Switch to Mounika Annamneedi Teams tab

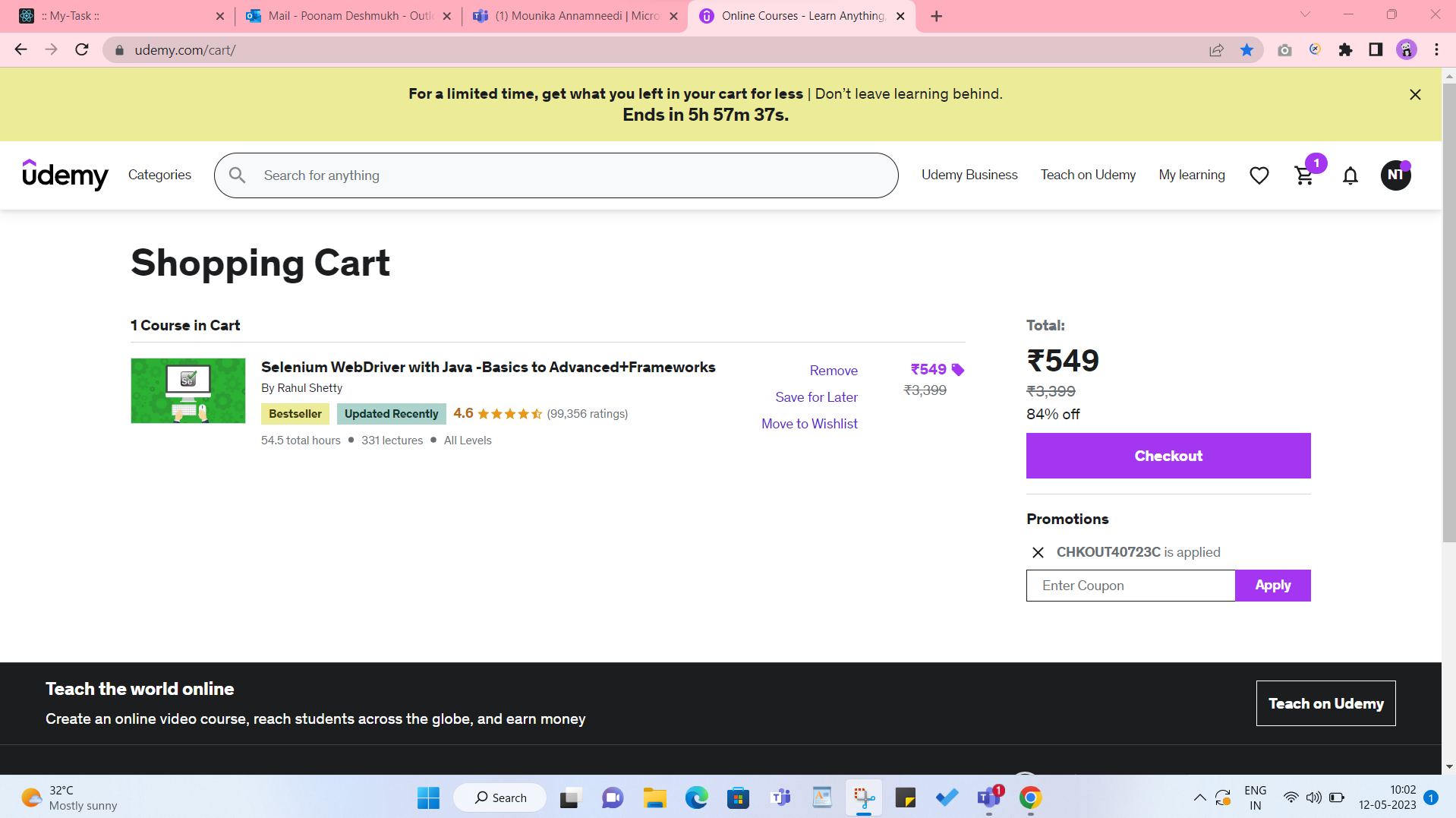(575, 16)
